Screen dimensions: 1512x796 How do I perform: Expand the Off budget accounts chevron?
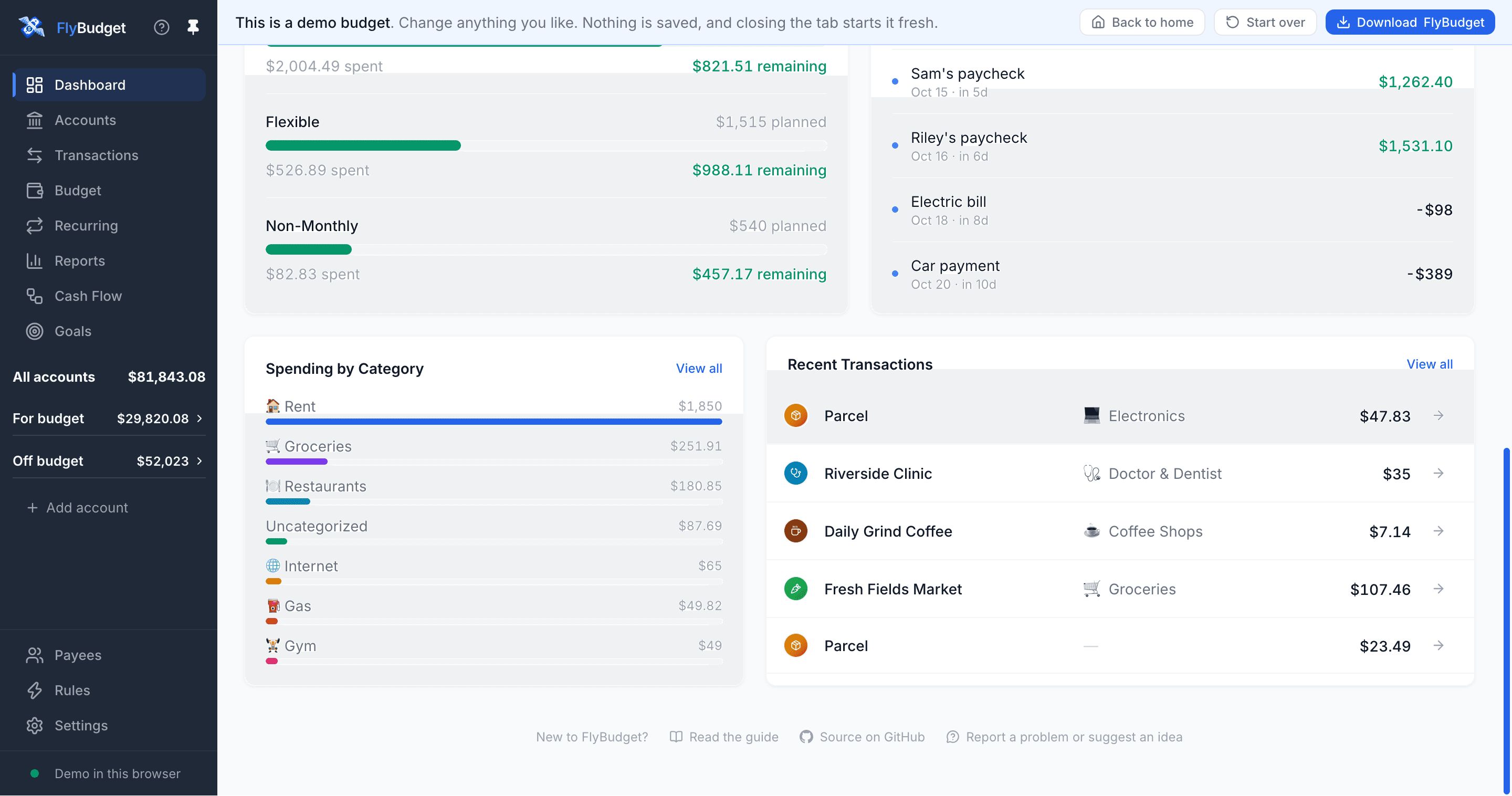(199, 461)
